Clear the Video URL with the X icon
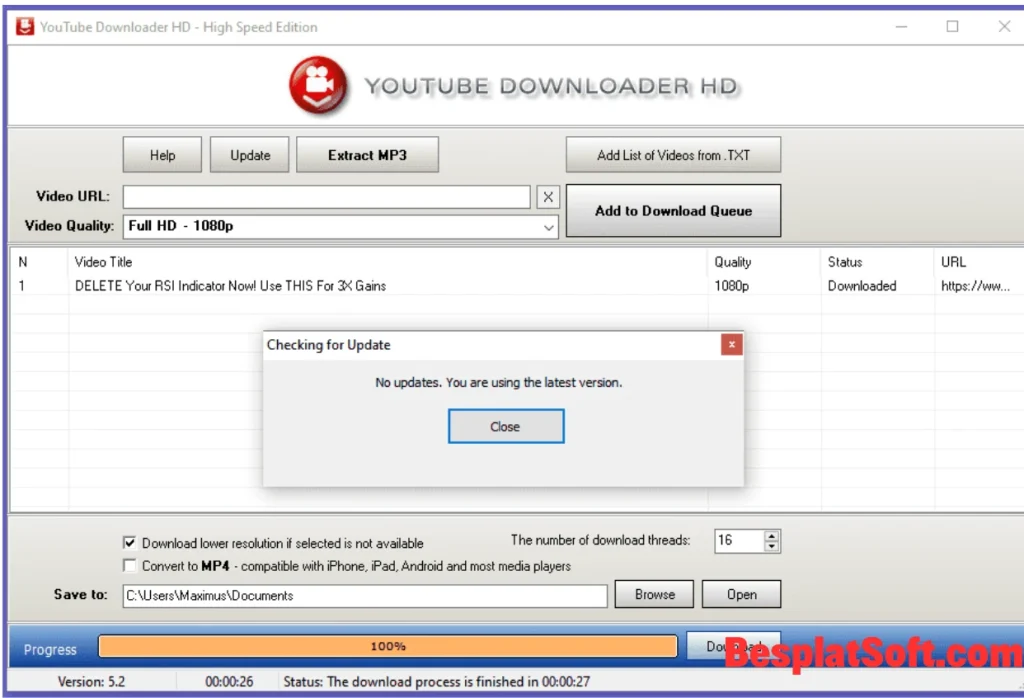 pyautogui.click(x=548, y=196)
